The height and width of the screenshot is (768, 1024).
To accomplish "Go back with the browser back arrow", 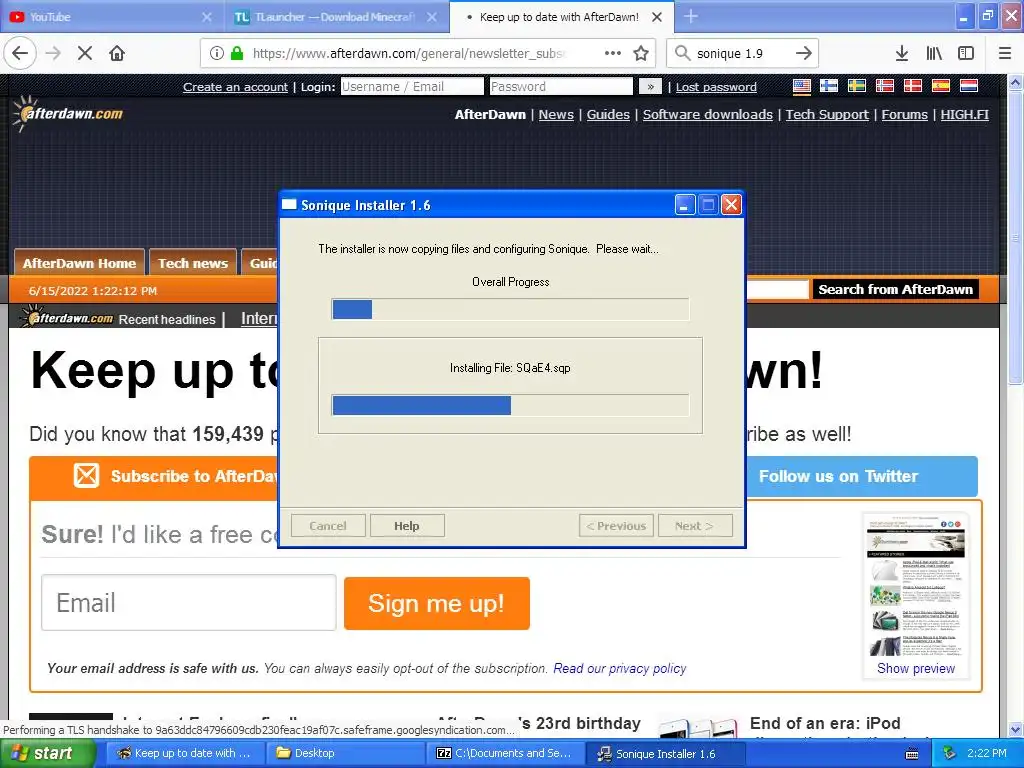I will click(x=20, y=53).
